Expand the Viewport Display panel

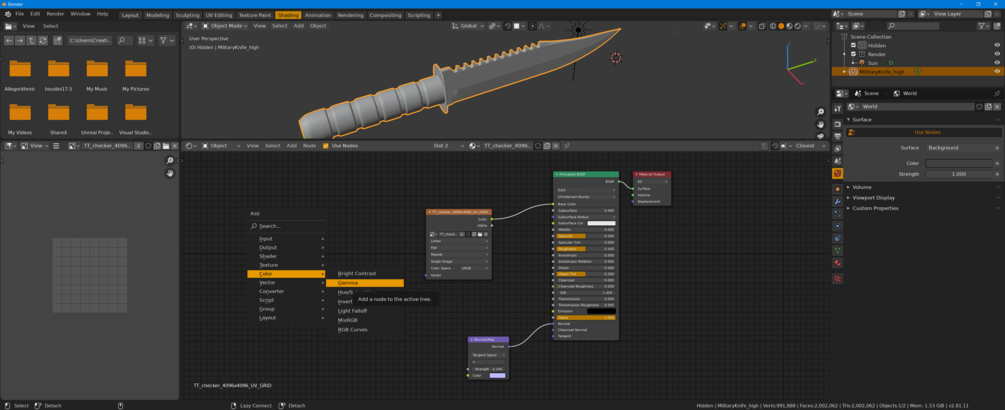tap(873, 197)
